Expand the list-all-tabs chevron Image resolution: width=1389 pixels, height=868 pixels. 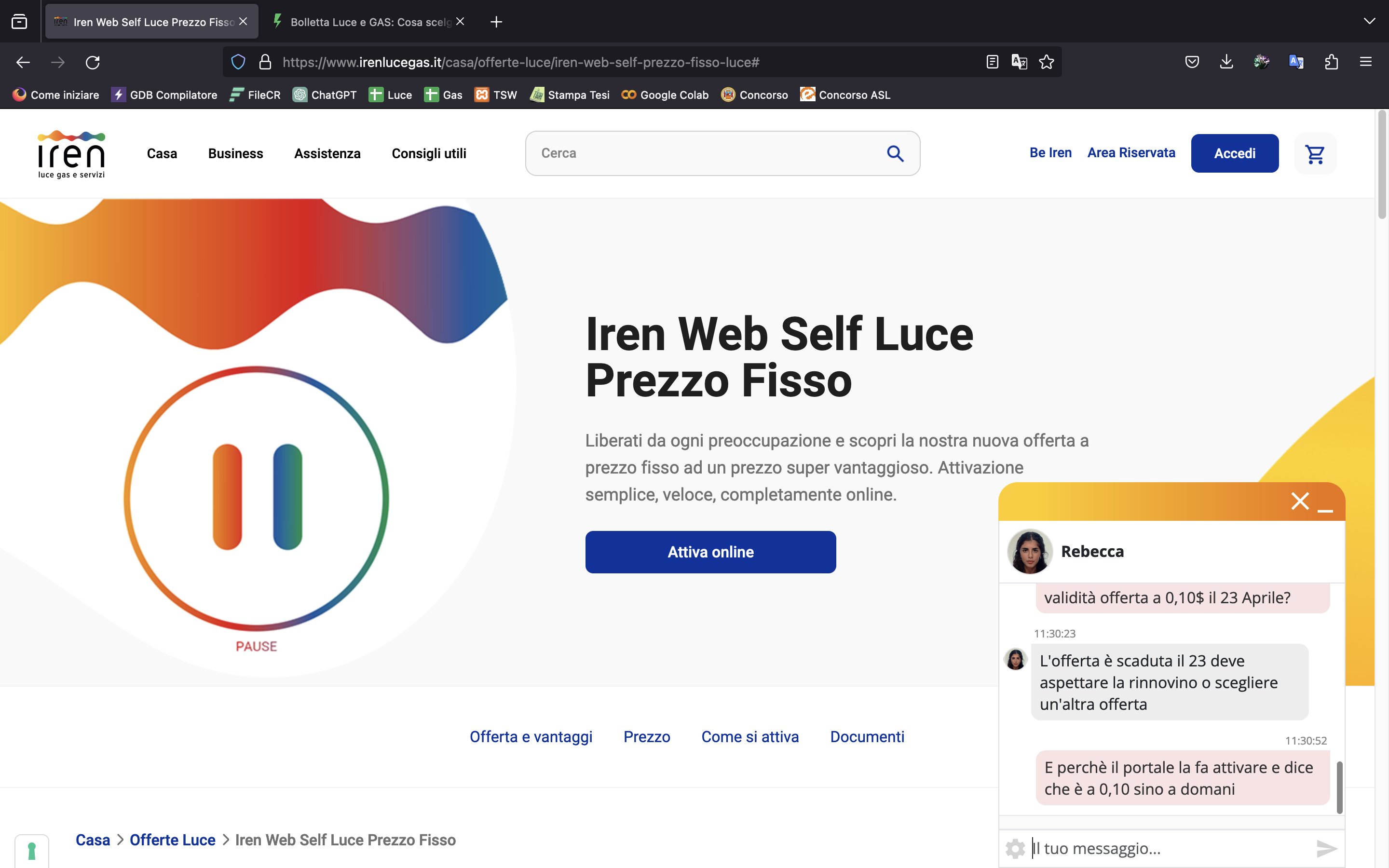coord(1370,21)
